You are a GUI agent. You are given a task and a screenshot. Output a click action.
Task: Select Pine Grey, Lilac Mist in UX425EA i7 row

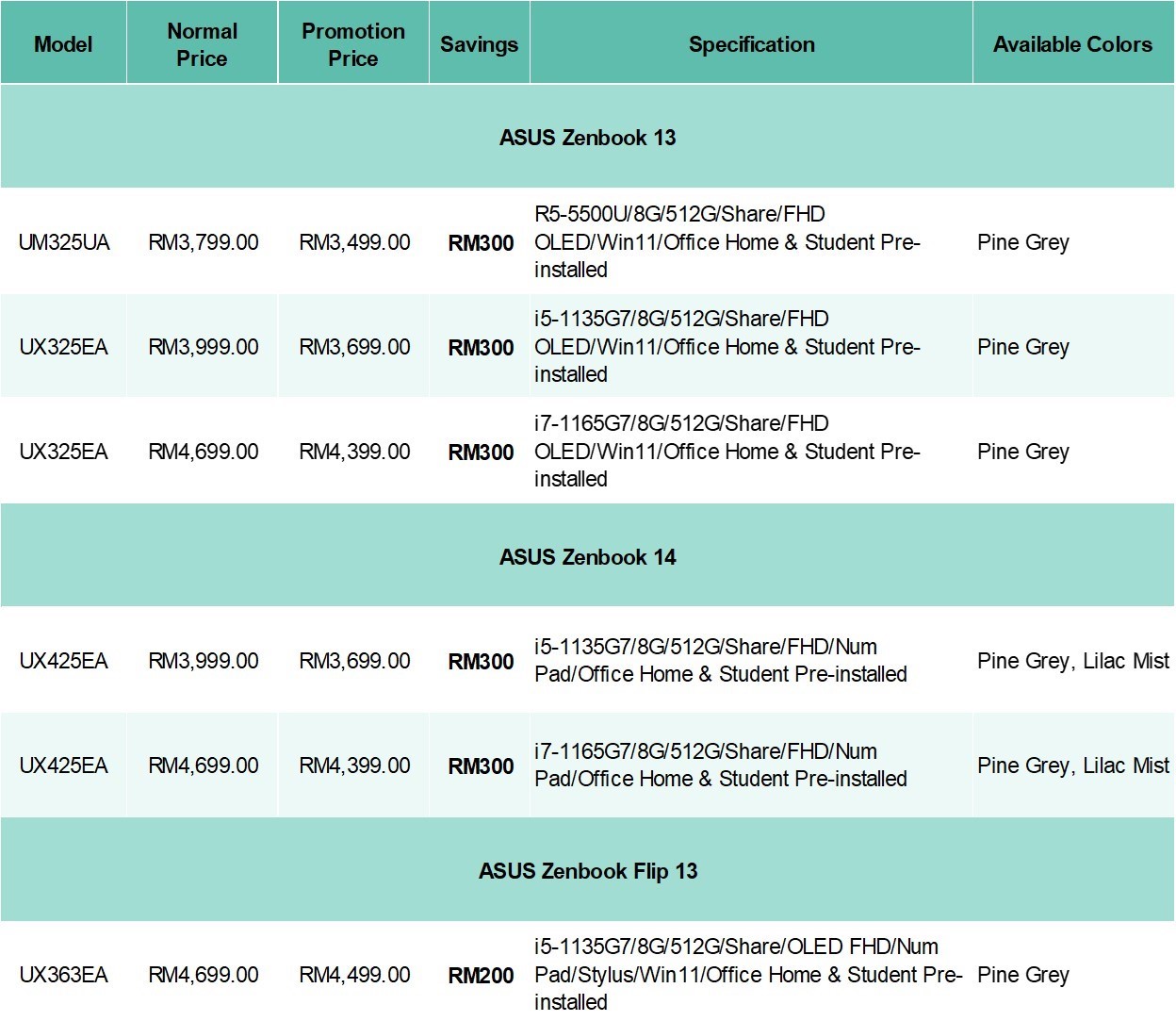(1073, 766)
